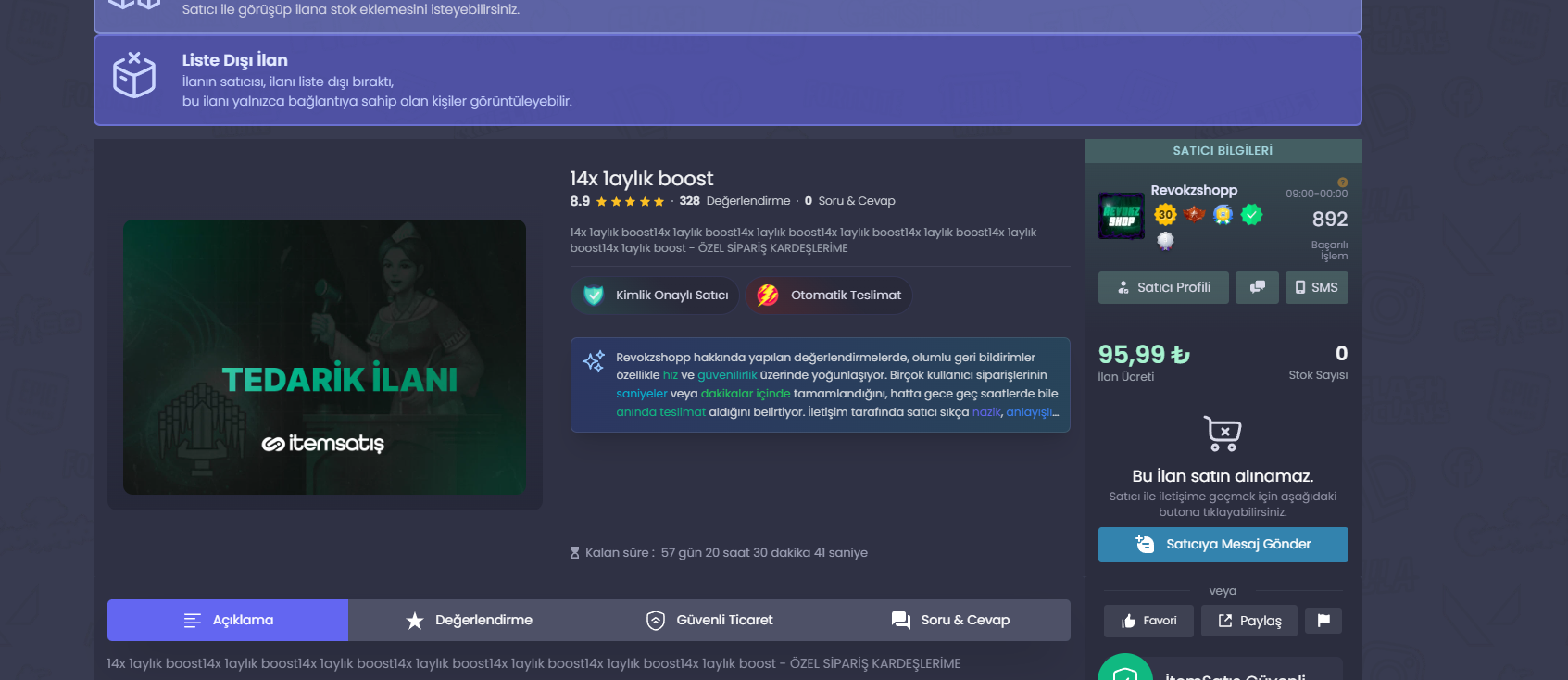Image resolution: width=1568 pixels, height=680 pixels.
Task: Click the "Stok Sayısı" label
Action: (1318, 375)
